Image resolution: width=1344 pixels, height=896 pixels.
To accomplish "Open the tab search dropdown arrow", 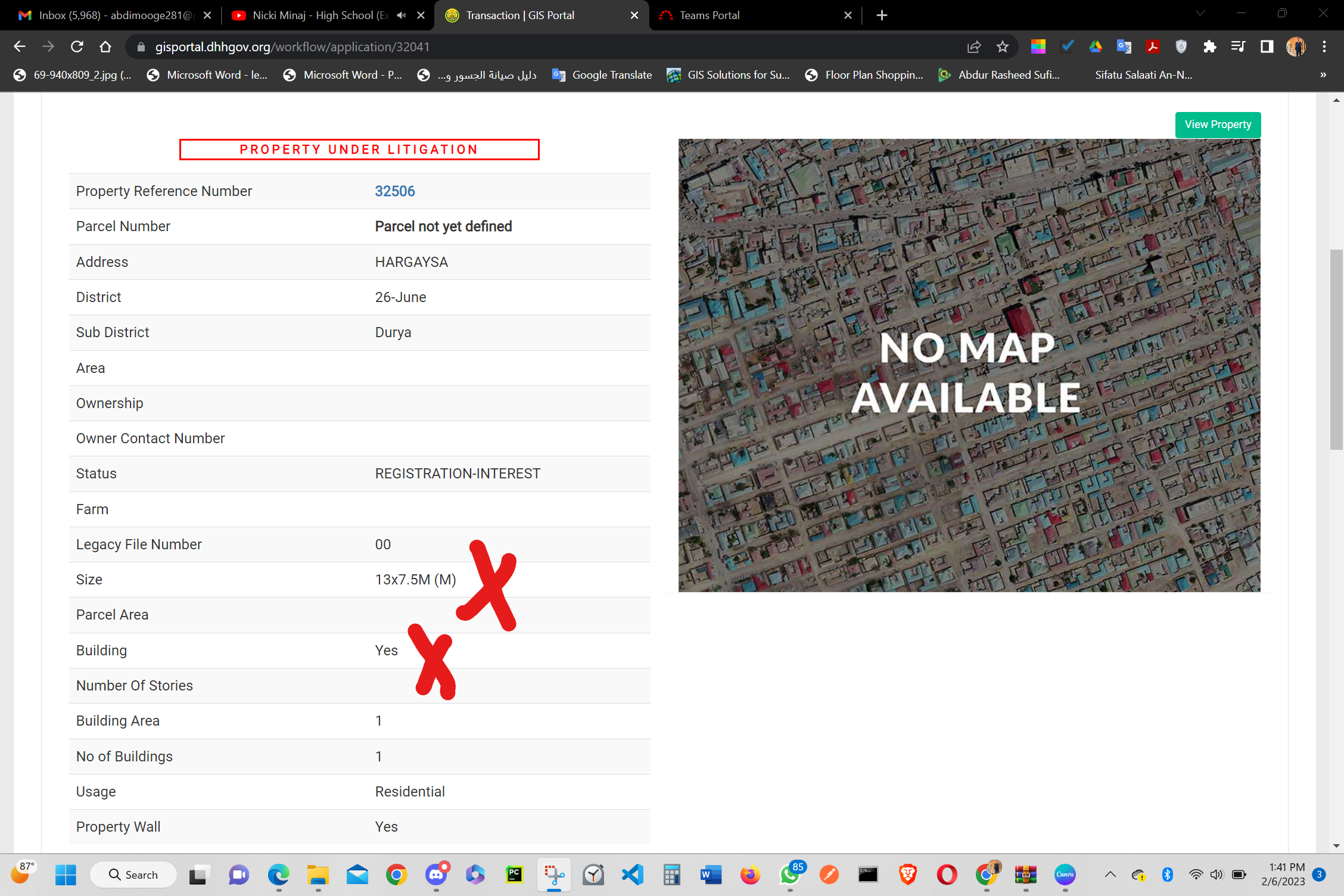I will click(1200, 13).
